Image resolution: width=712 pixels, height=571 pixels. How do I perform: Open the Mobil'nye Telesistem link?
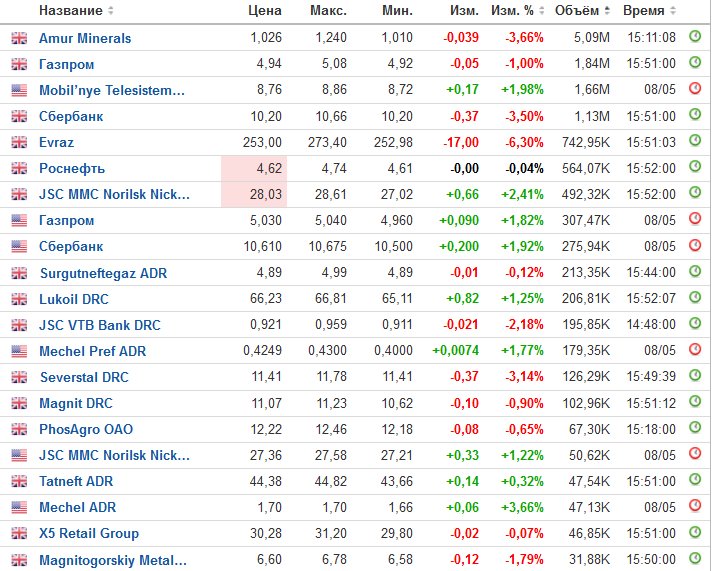(x=112, y=90)
